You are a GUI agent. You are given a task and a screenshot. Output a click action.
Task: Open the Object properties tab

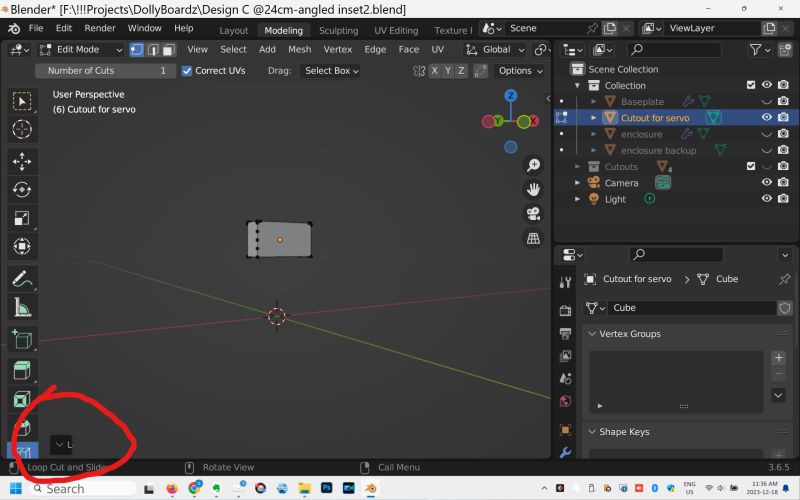565,430
